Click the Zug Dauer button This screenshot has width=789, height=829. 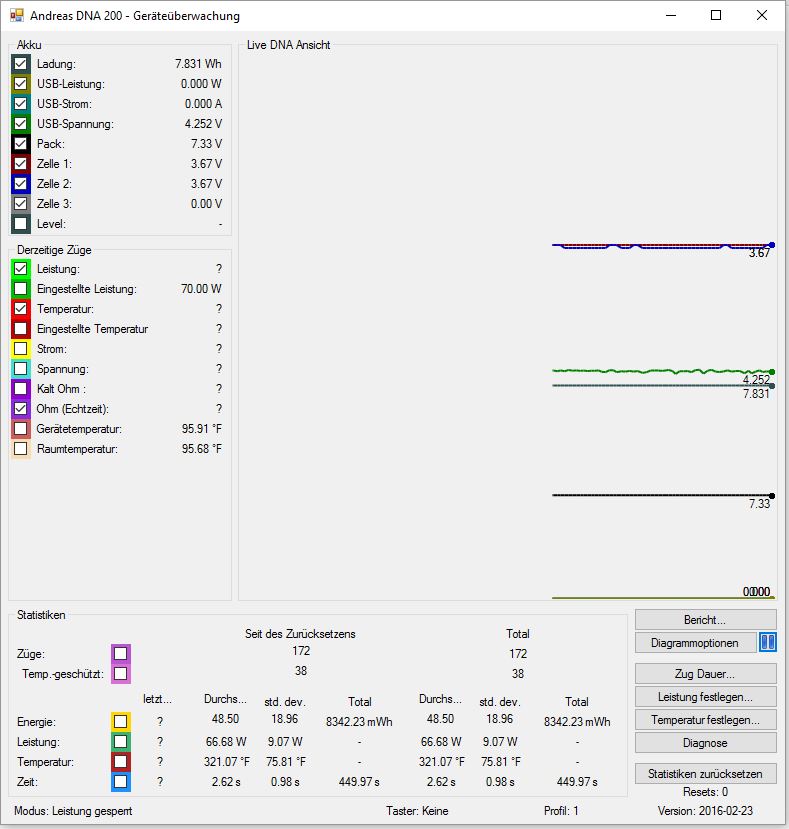tap(705, 674)
